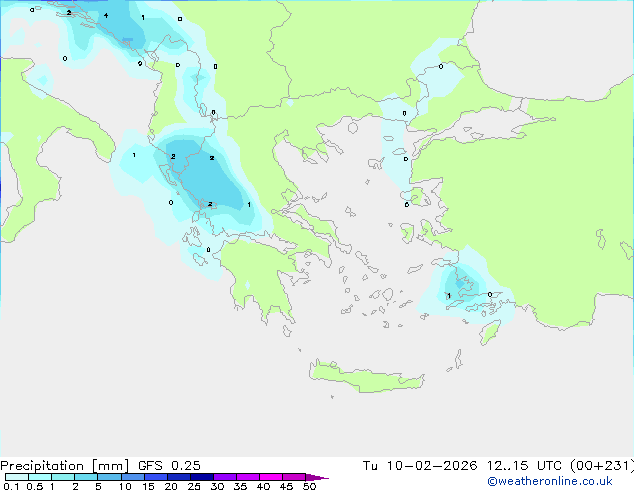Viewport: 634px width, 490px height.
Task: Click the '50' legend scale label
Action: click(310, 486)
